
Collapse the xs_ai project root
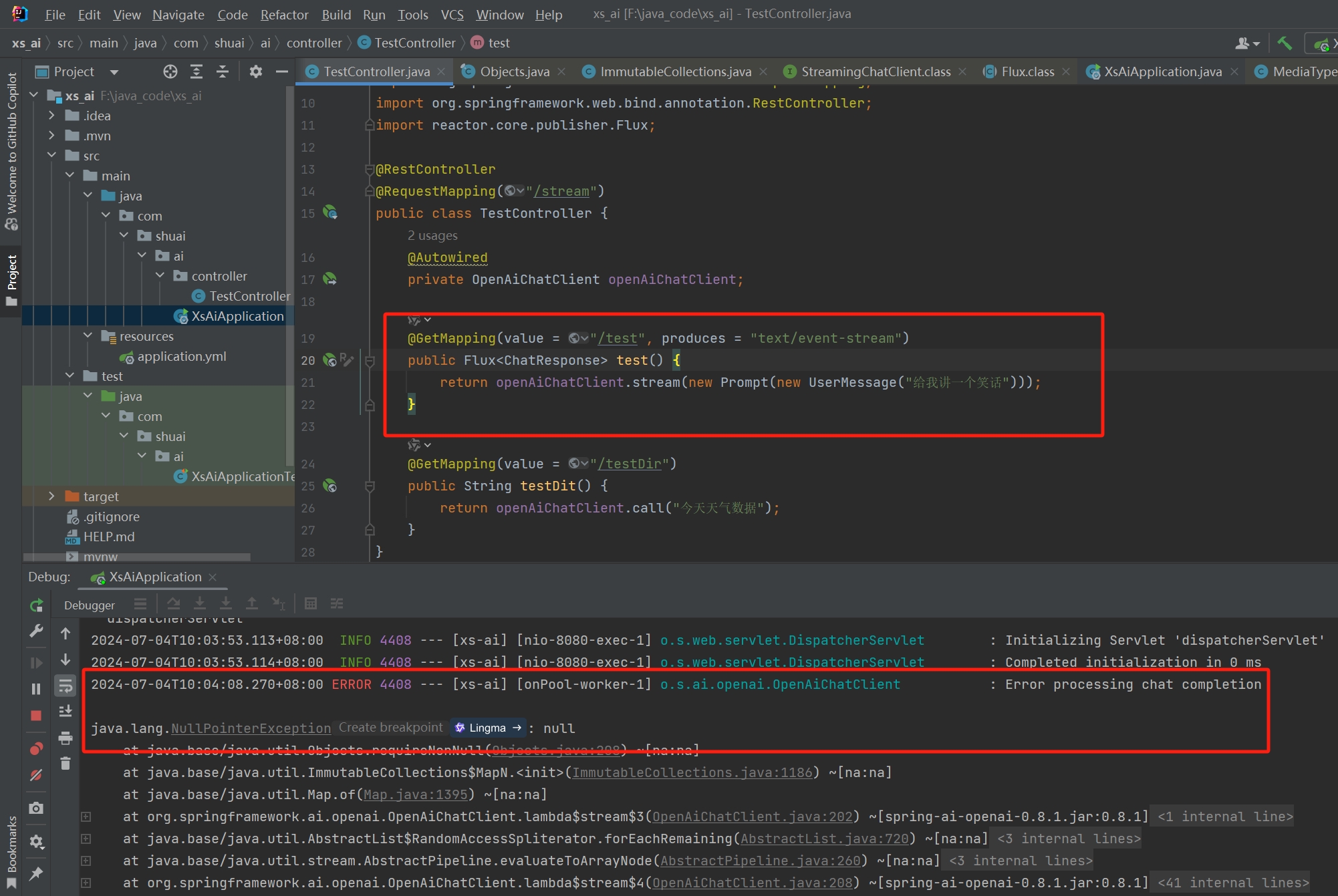coord(34,96)
